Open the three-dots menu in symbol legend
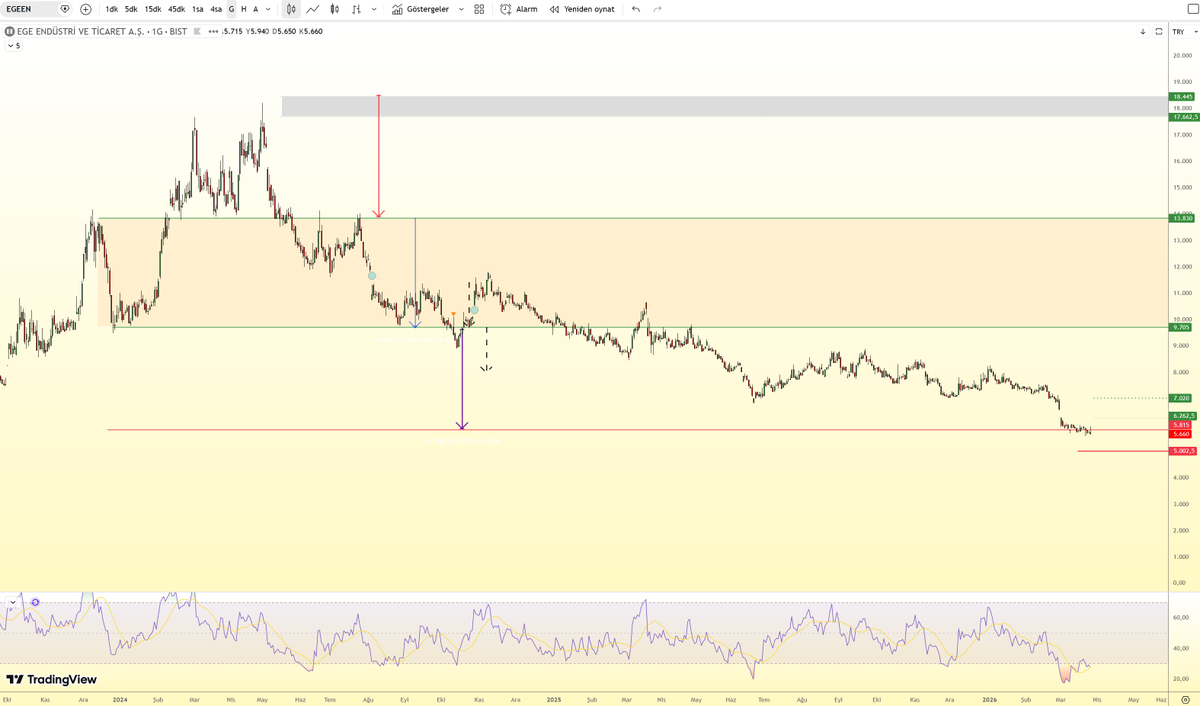This screenshot has height=706, width=1200. point(213,31)
